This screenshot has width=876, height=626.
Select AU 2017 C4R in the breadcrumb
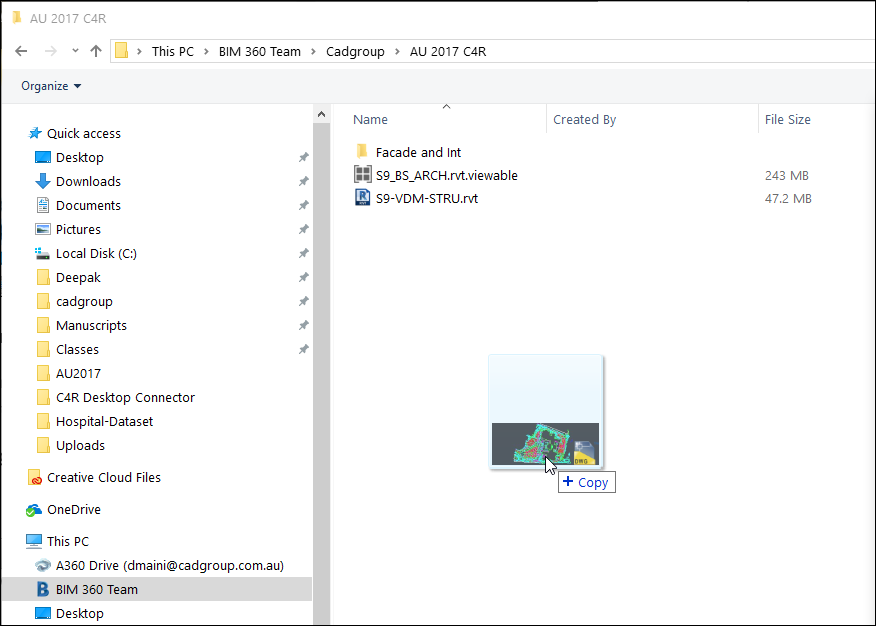[x=447, y=51]
